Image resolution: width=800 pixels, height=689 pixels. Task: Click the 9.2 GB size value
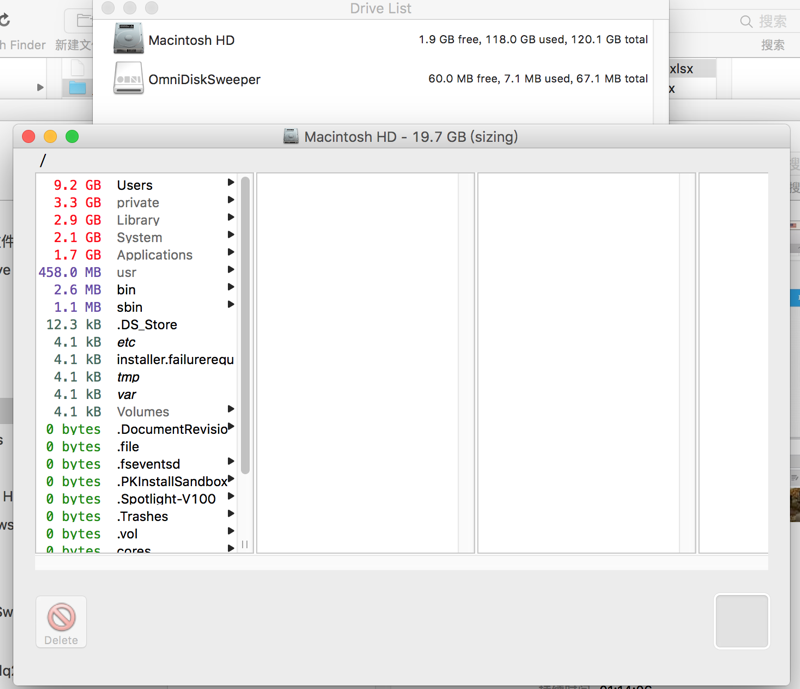78,185
